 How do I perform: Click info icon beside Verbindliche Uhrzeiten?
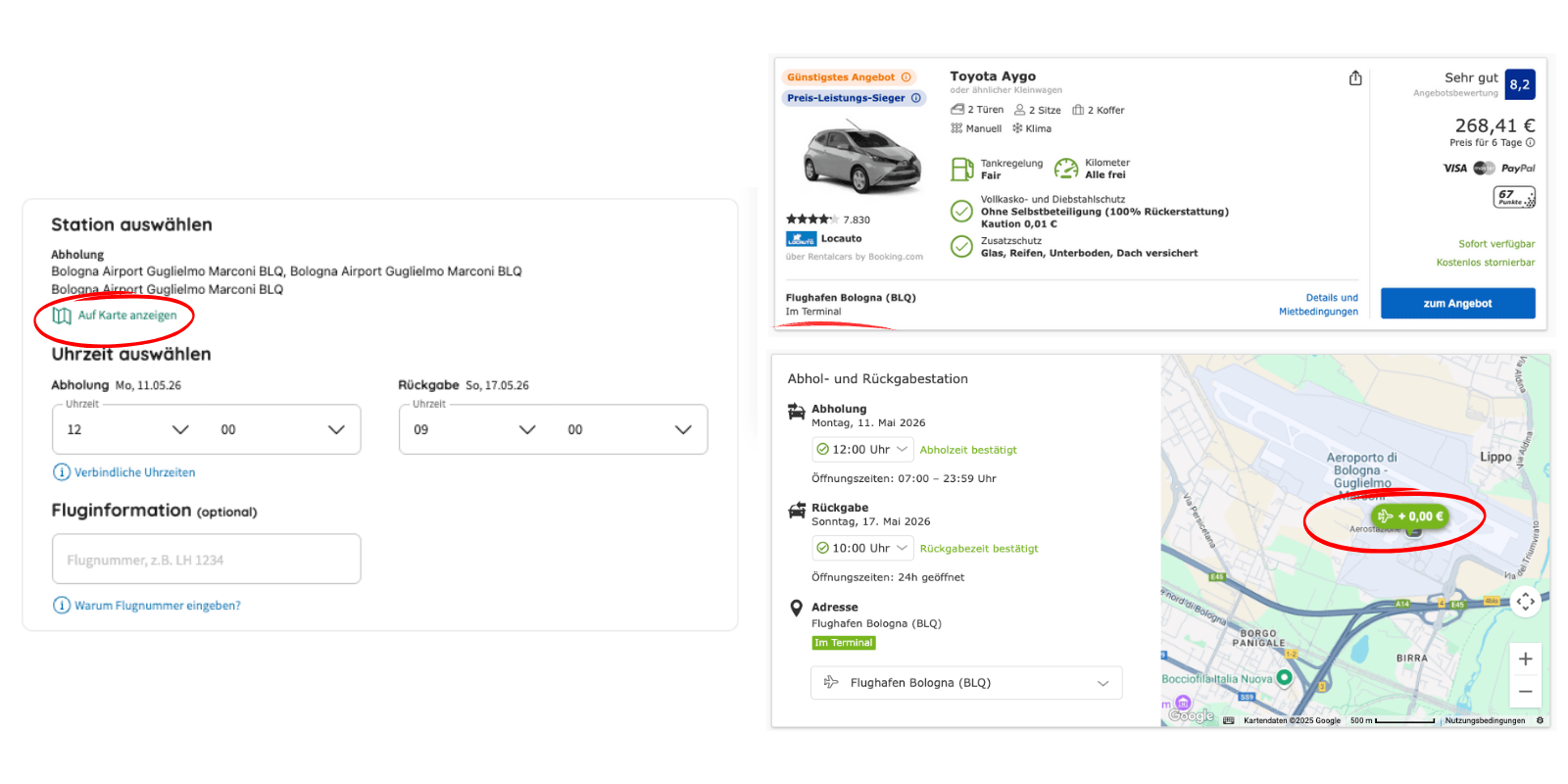click(x=62, y=472)
